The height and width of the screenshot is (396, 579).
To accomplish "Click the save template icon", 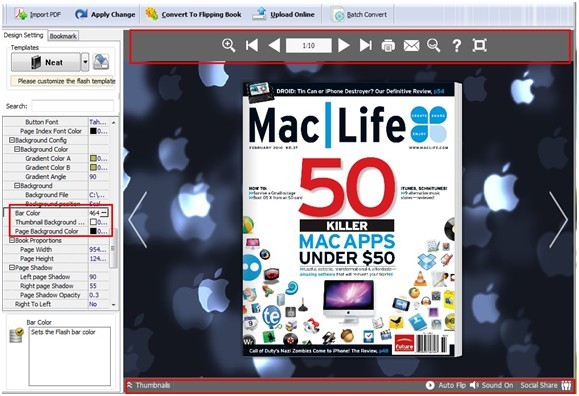I will (x=100, y=61).
